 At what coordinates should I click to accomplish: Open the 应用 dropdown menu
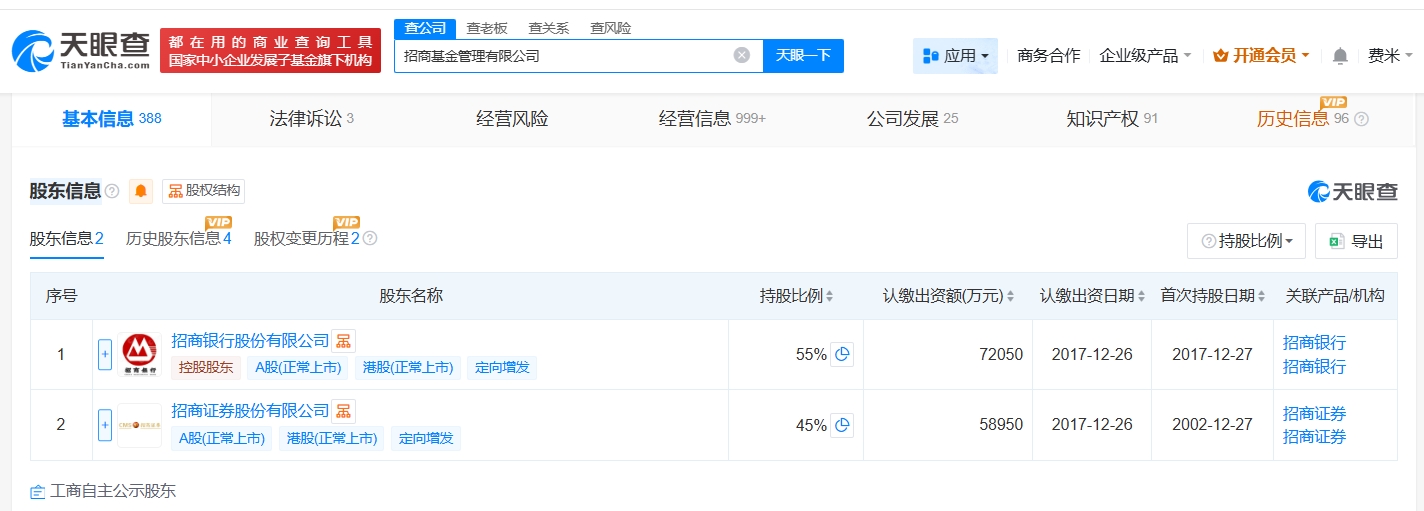tap(955, 56)
